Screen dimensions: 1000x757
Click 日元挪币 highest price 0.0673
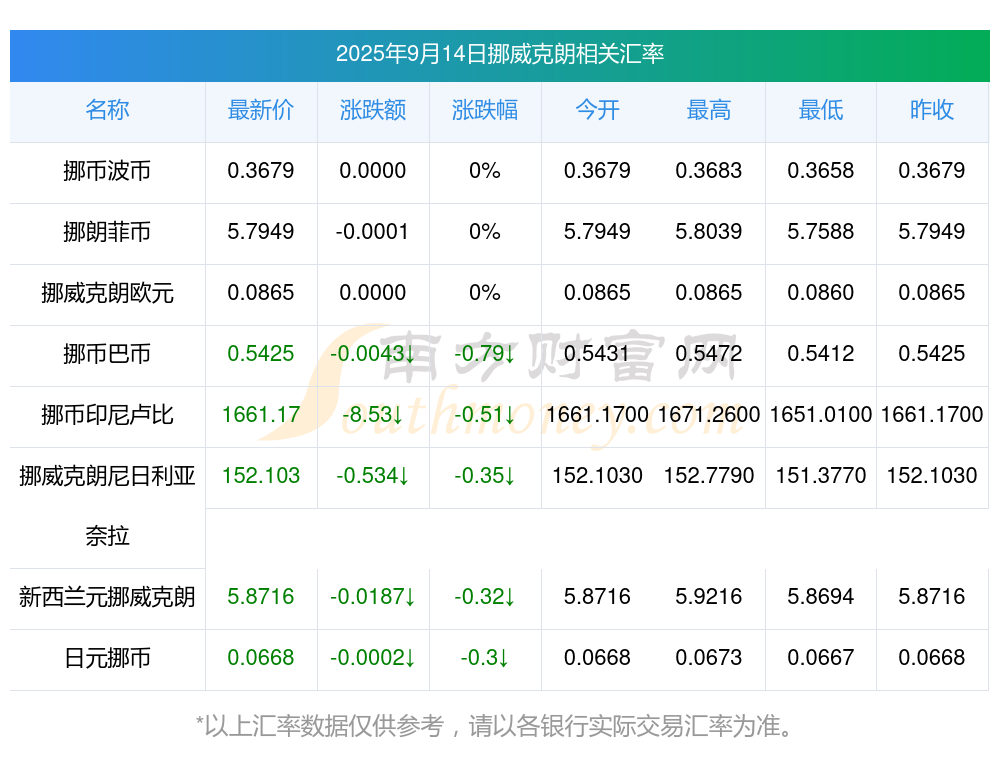pos(709,658)
